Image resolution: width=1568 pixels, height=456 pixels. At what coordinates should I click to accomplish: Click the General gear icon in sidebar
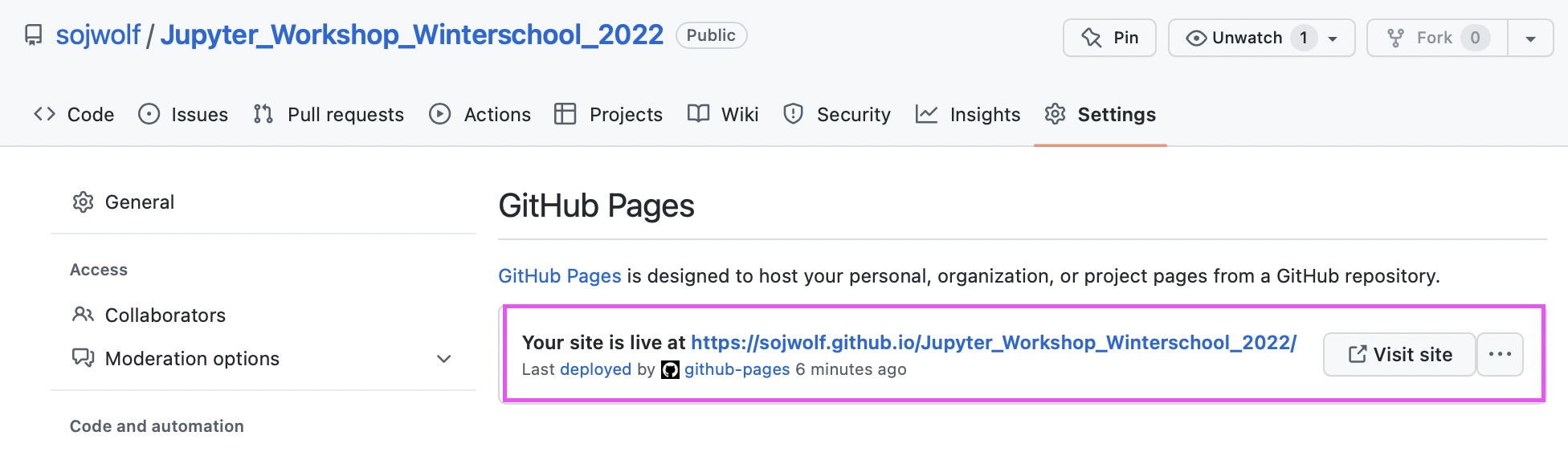click(x=84, y=202)
